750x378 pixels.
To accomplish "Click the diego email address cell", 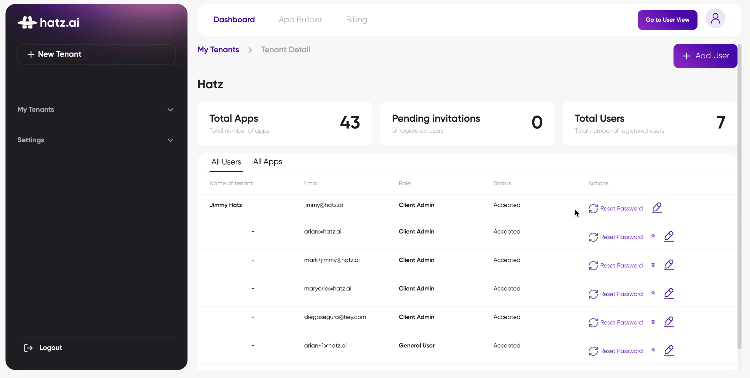I will (335, 317).
